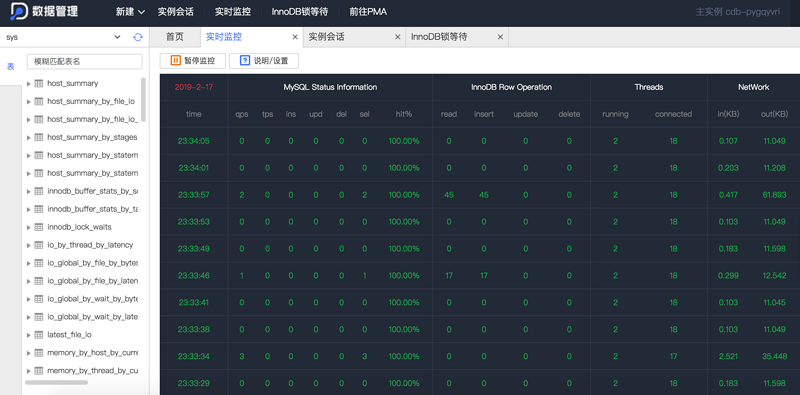Click the question mark icon in 说明/设置
Image resolution: width=800 pixels, height=395 pixels.
(x=245, y=61)
